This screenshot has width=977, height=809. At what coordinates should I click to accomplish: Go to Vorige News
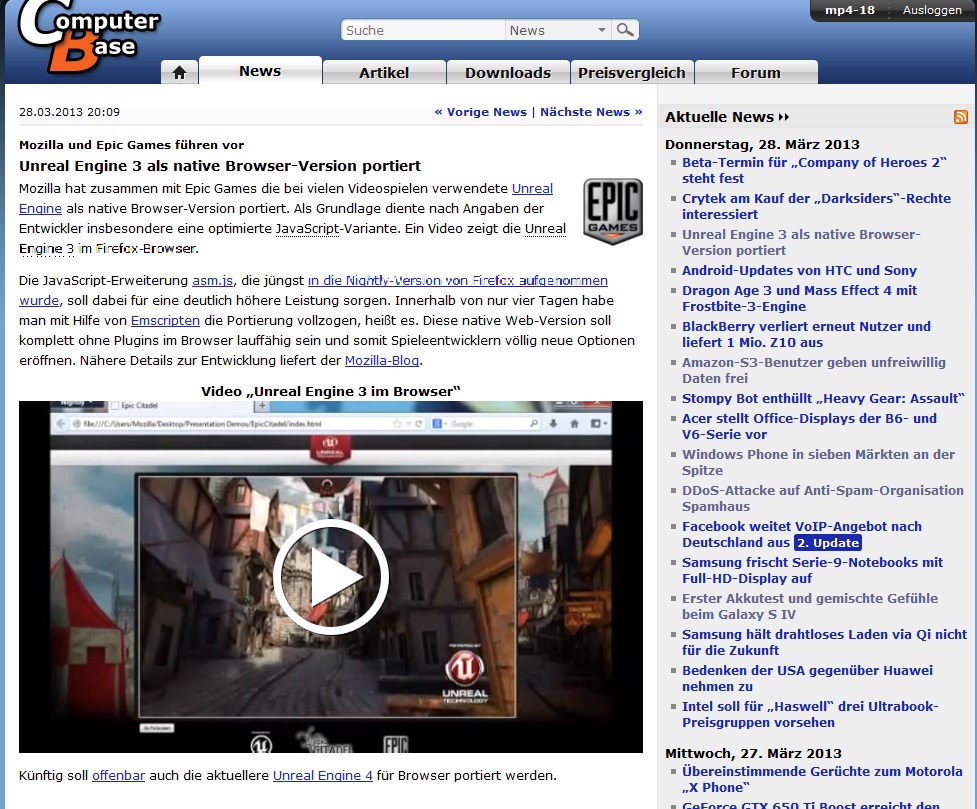480,112
